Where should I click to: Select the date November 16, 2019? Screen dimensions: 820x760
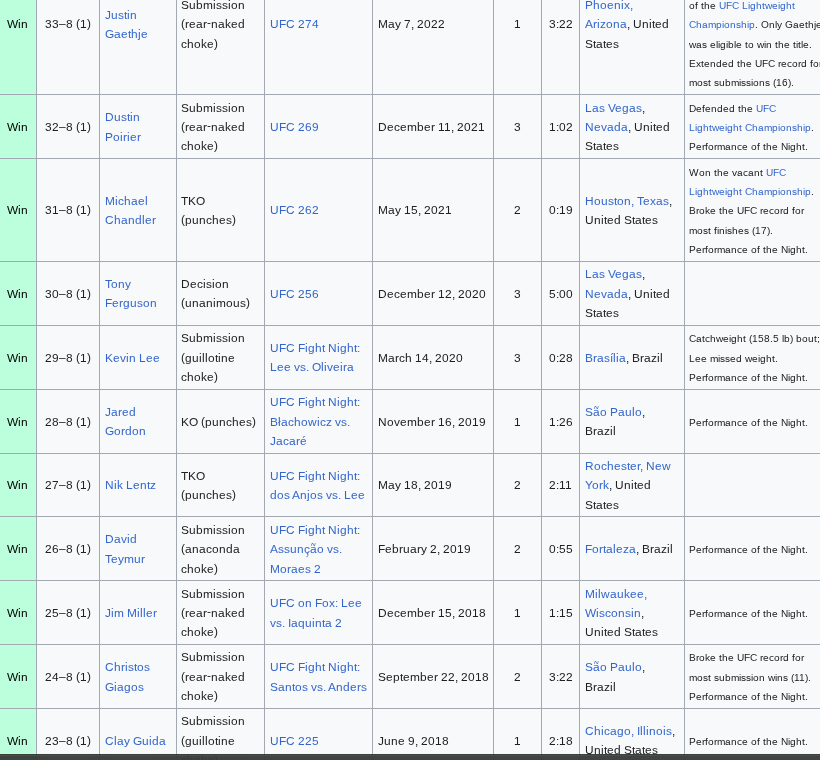[x=432, y=422]
